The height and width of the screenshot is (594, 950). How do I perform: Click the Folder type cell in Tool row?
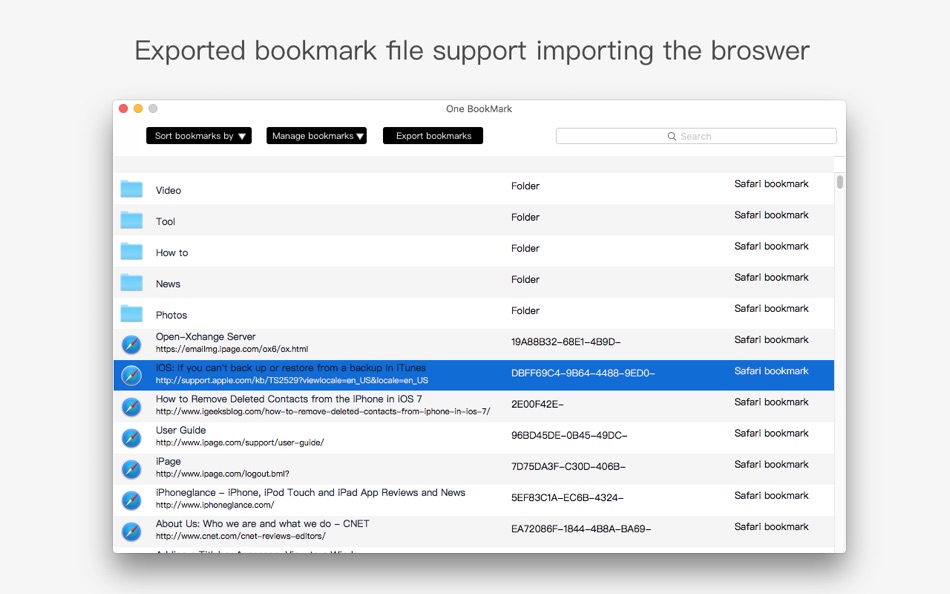tap(525, 217)
